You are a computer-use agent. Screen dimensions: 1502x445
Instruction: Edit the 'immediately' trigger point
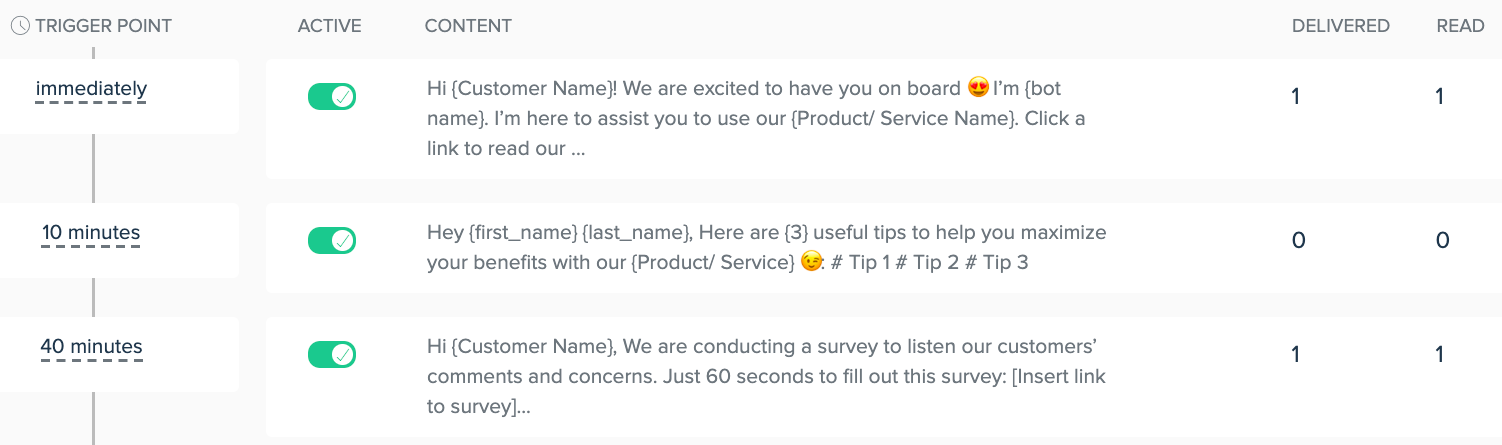91,89
